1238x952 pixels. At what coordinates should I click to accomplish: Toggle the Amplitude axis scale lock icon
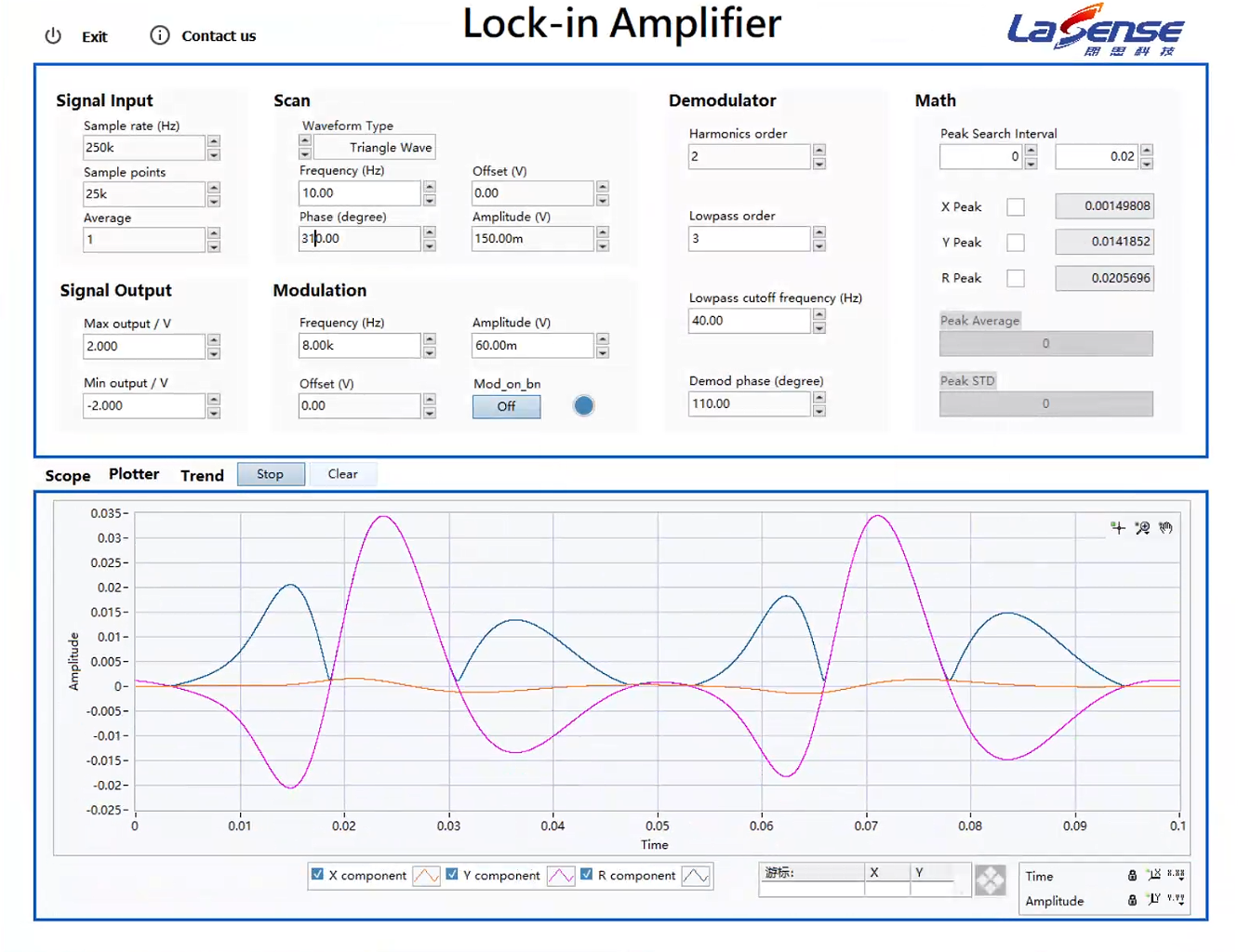point(1132,900)
